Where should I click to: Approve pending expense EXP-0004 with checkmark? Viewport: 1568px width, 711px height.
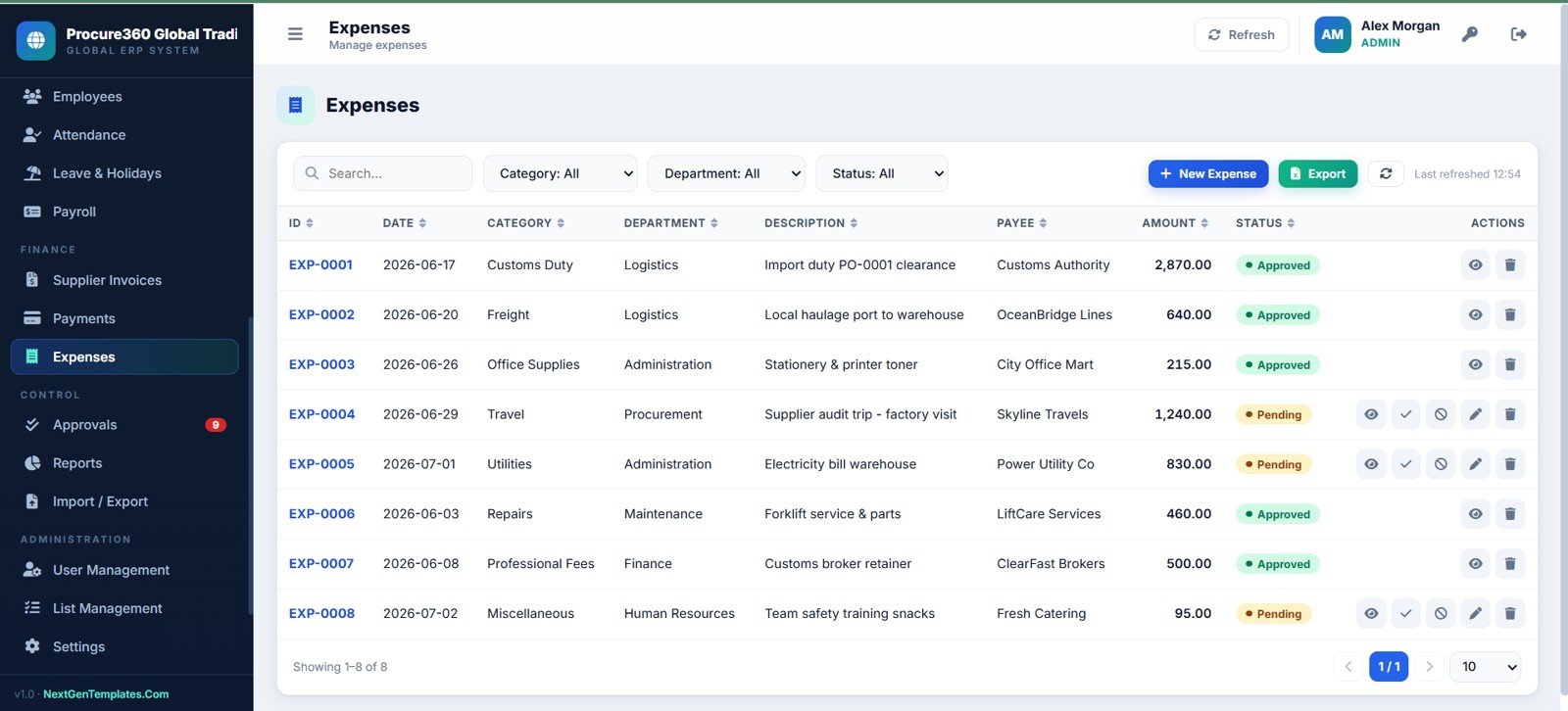(x=1405, y=415)
